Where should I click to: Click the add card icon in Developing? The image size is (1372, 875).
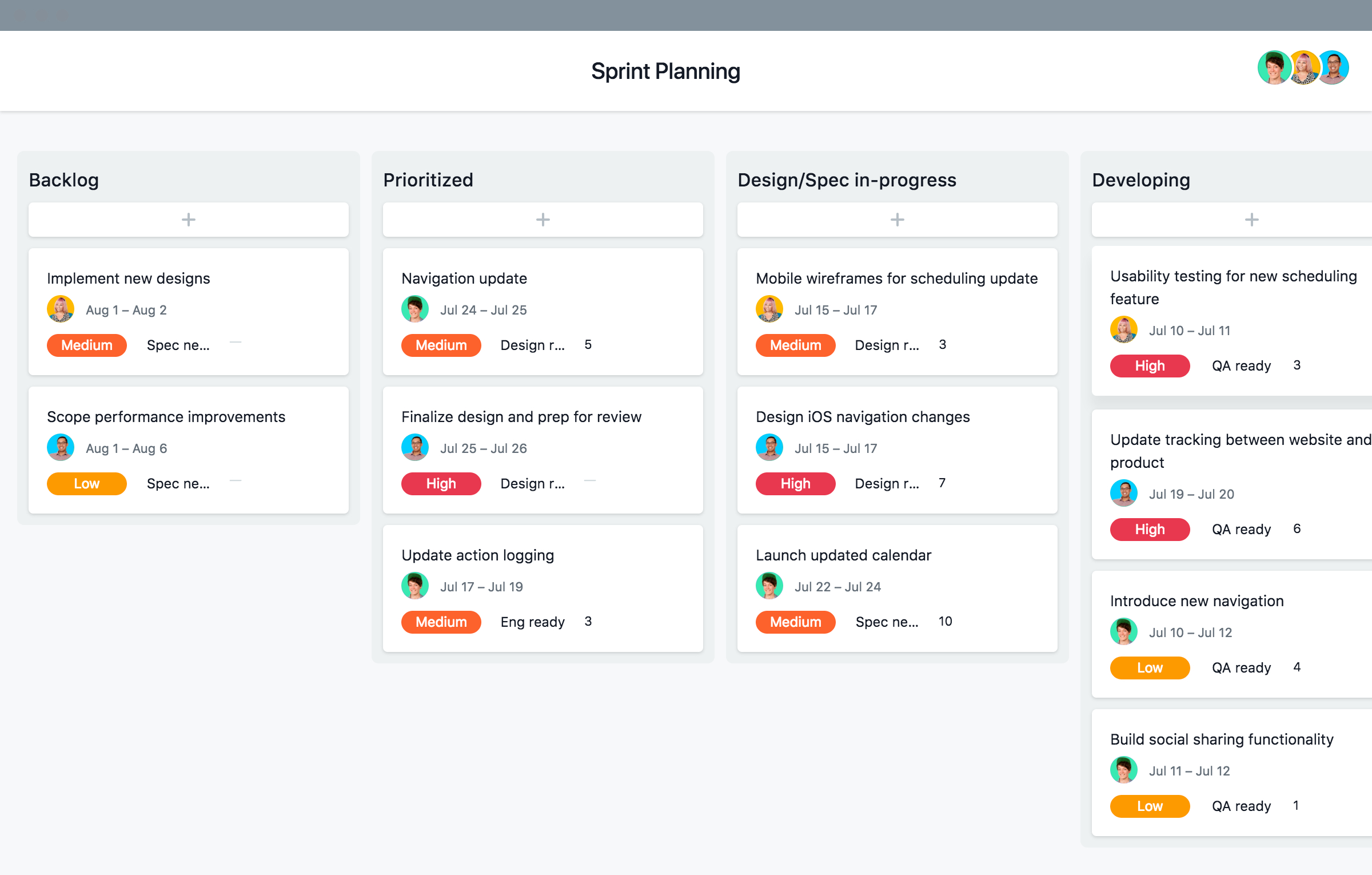1251,218
